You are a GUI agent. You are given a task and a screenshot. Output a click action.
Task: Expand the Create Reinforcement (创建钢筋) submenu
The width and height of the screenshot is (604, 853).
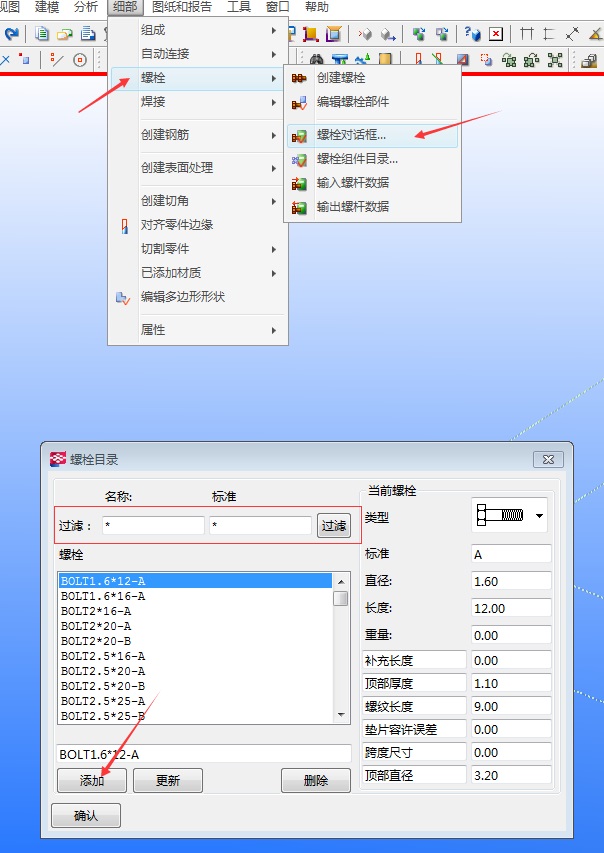pyautogui.click(x=199, y=135)
